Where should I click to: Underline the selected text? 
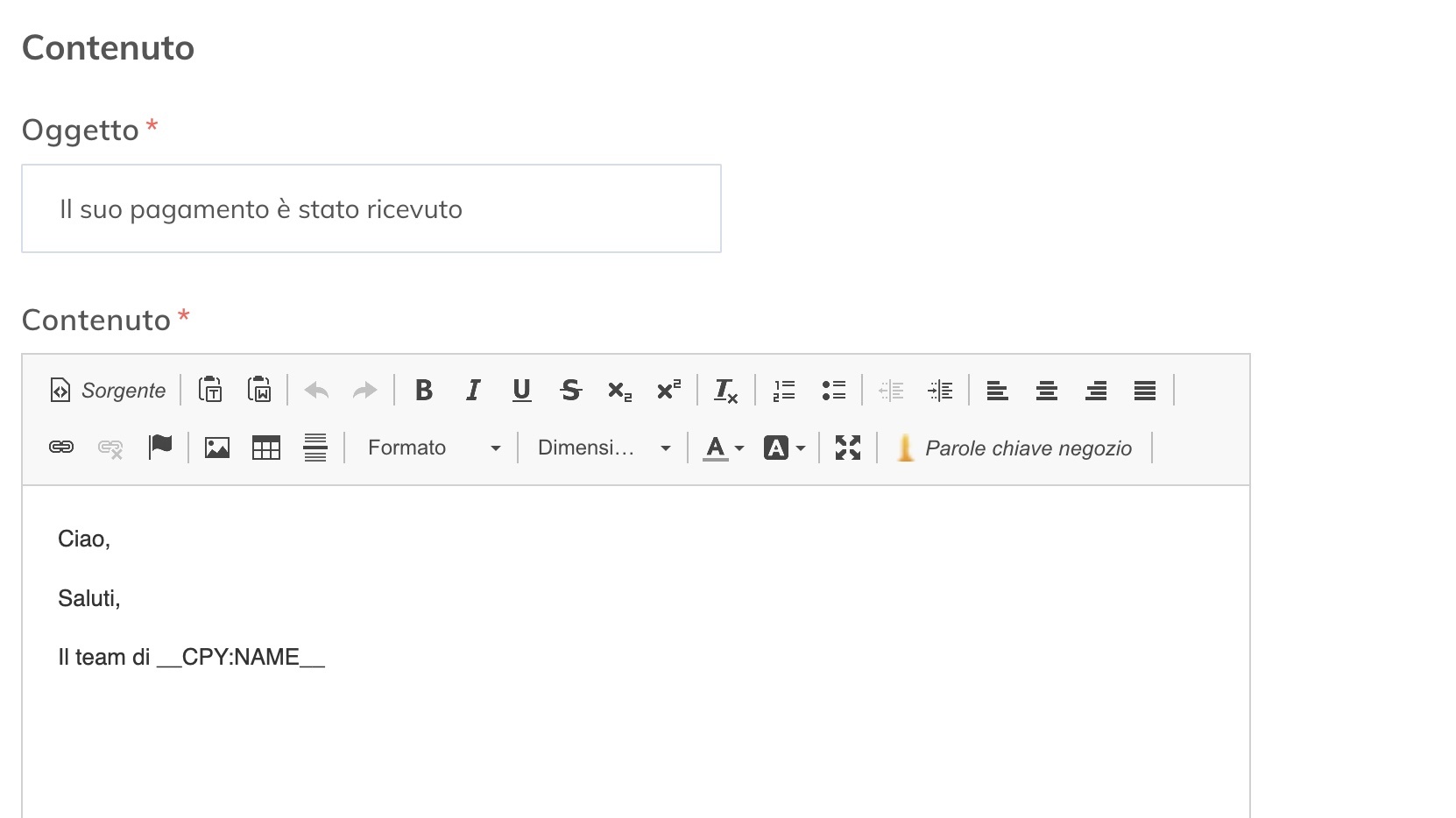pos(521,391)
